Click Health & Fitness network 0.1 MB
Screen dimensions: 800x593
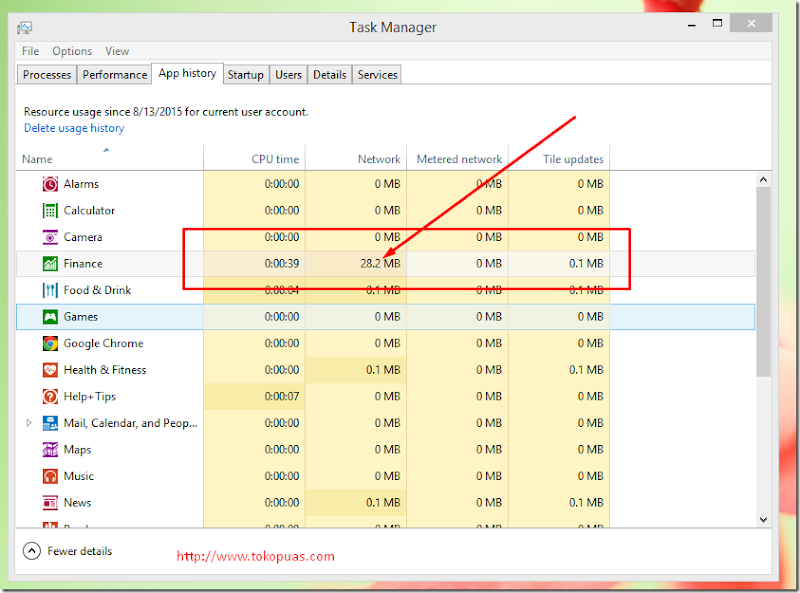[x=383, y=369]
